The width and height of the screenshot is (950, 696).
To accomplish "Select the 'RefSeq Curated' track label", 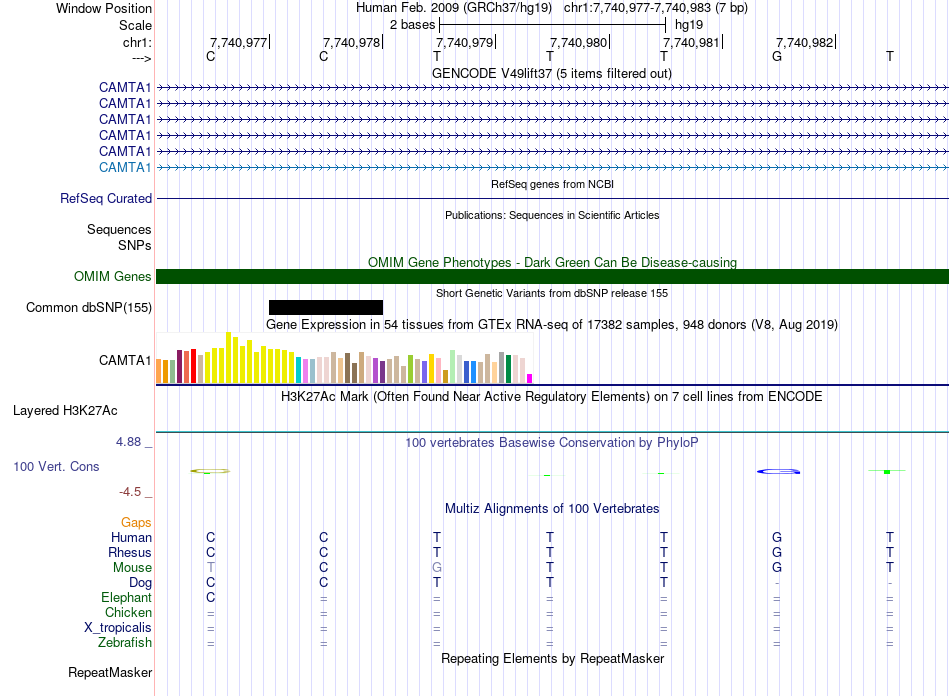I will [x=106, y=199].
